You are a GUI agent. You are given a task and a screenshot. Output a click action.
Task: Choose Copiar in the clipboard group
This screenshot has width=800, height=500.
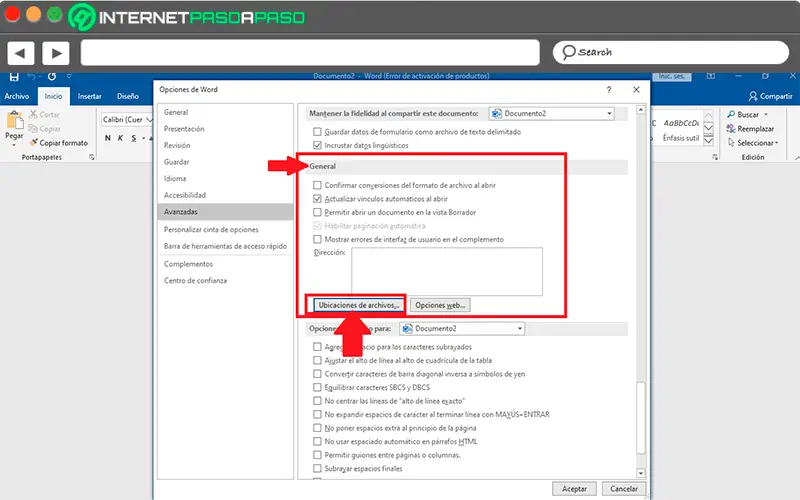44,129
